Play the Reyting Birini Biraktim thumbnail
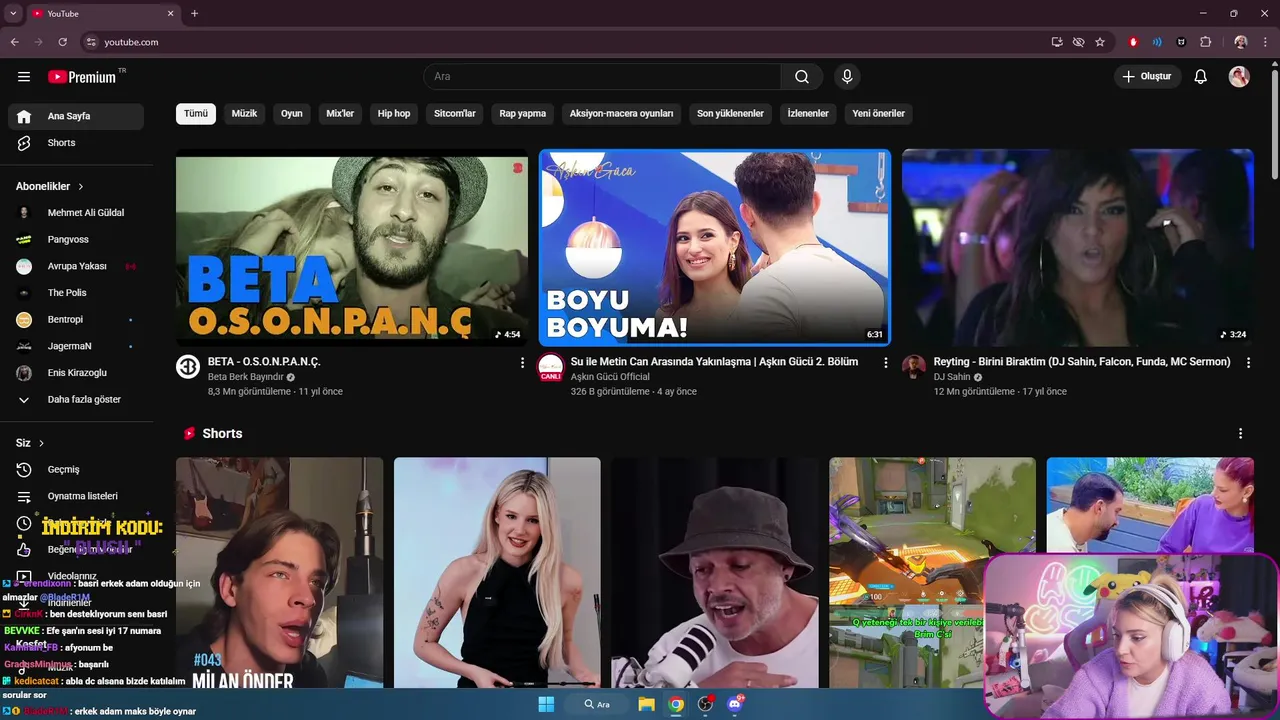This screenshot has height=720, width=1280. [x=1078, y=248]
